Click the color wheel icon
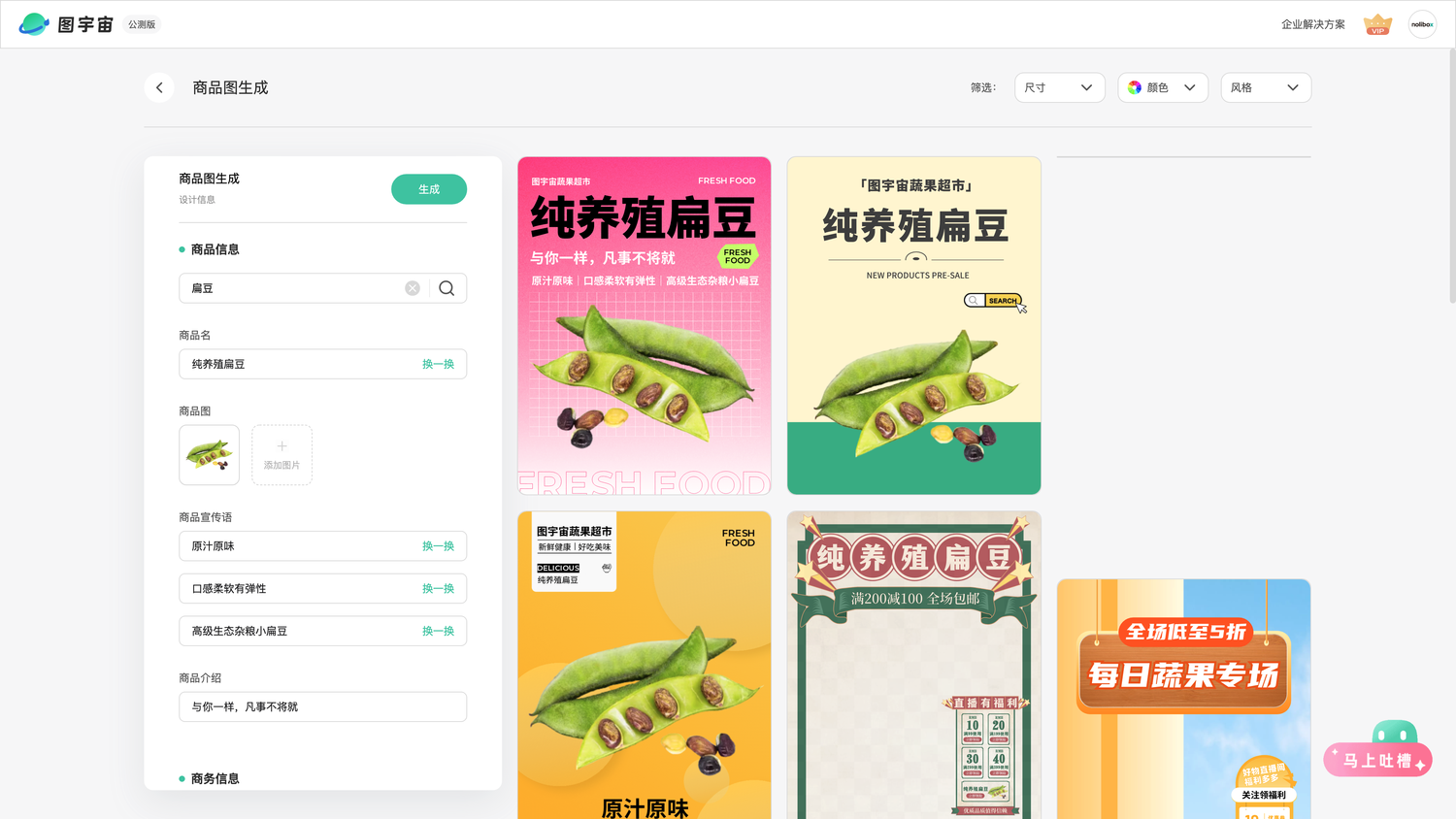This screenshot has height=819, width=1456. pos(1134,87)
